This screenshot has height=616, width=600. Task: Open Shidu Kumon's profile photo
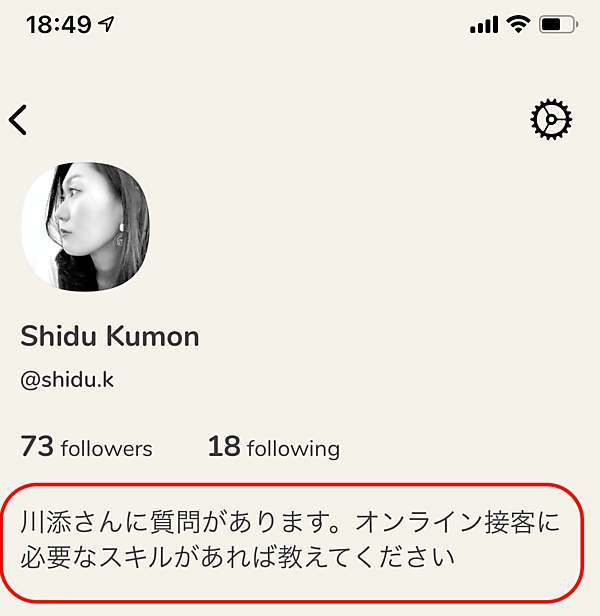(86, 227)
